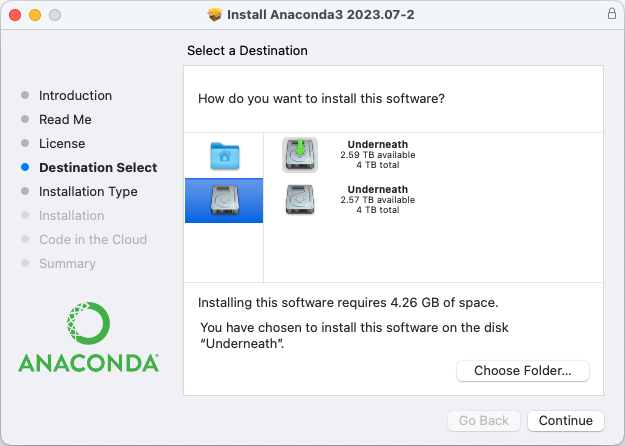
Task: Select the Destination Select step
Action: (97, 168)
